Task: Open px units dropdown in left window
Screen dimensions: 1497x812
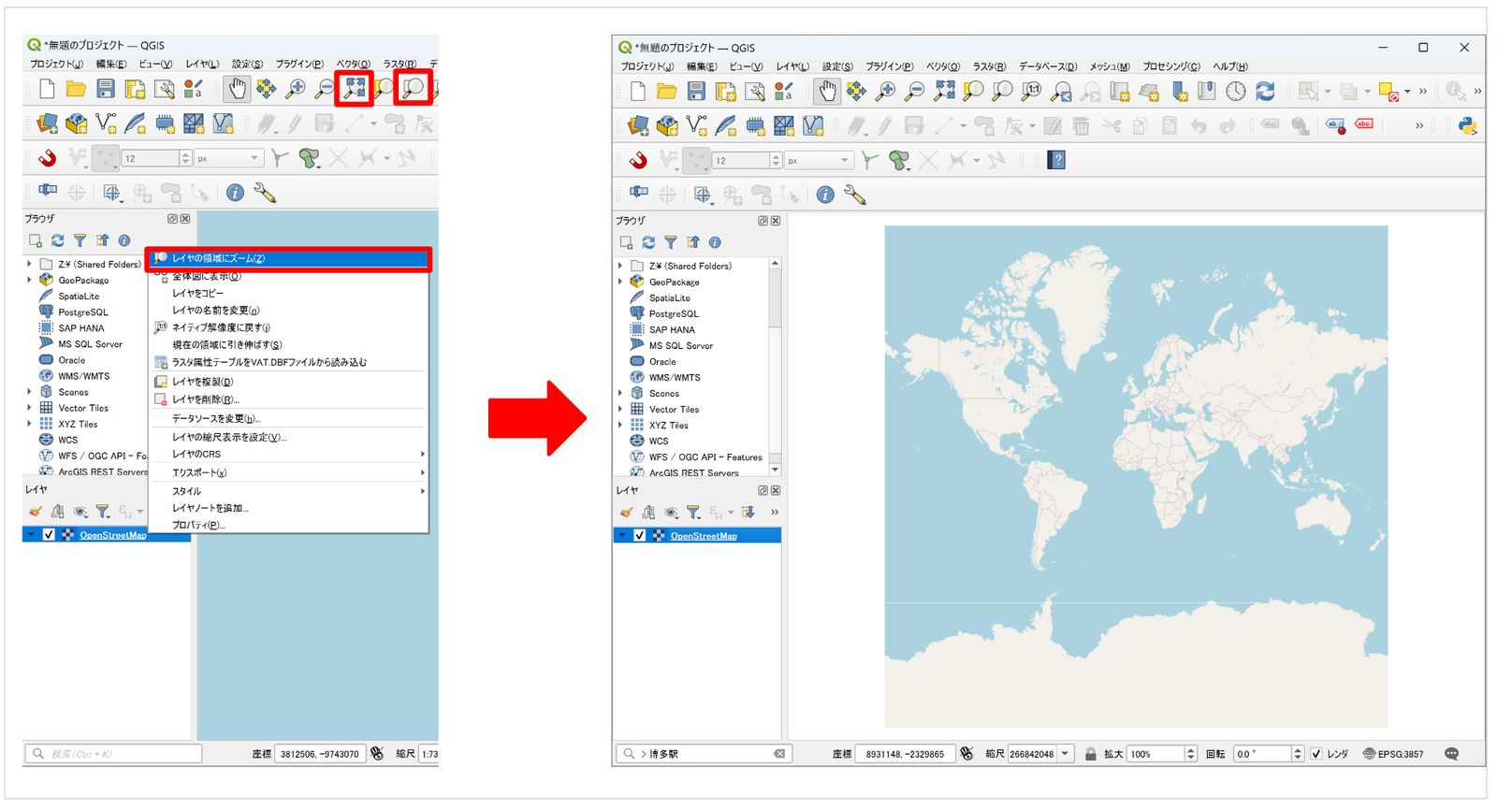Action: tap(228, 158)
